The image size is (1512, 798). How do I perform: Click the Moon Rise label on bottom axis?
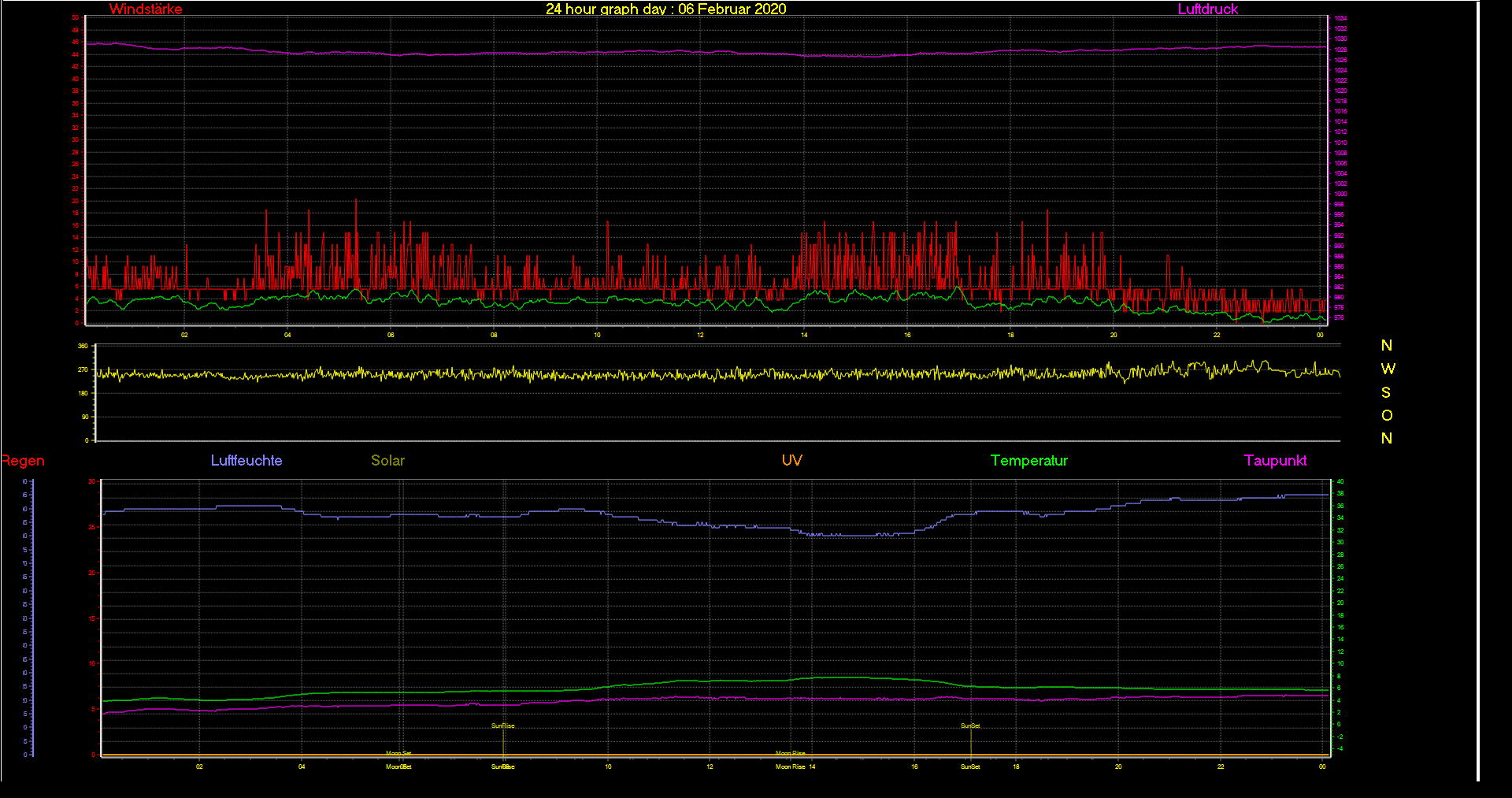pos(790,766)
